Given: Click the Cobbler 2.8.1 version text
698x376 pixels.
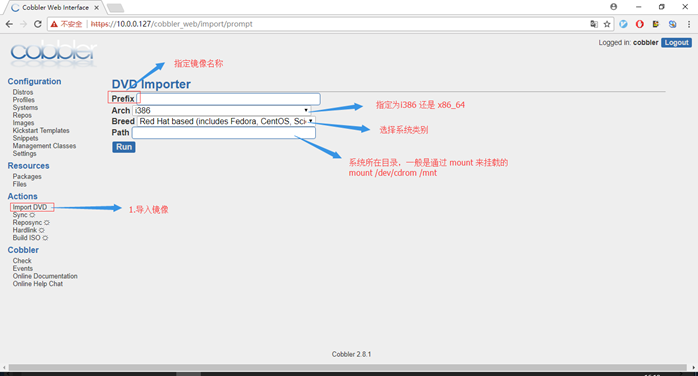Looking at the screenshot, I should click(x=351, y=354).
